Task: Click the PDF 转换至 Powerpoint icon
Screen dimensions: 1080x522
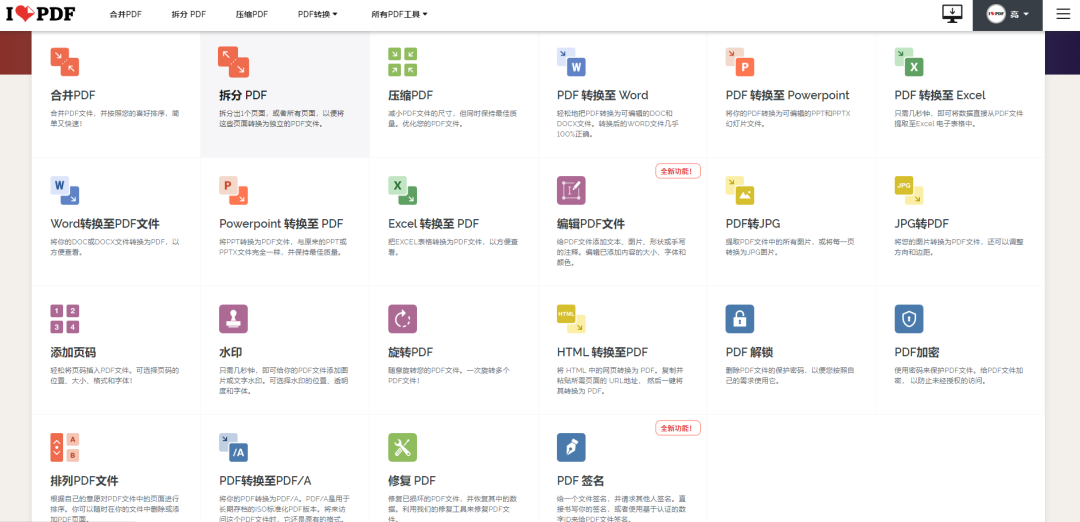Action: click(x=740, y=61)
